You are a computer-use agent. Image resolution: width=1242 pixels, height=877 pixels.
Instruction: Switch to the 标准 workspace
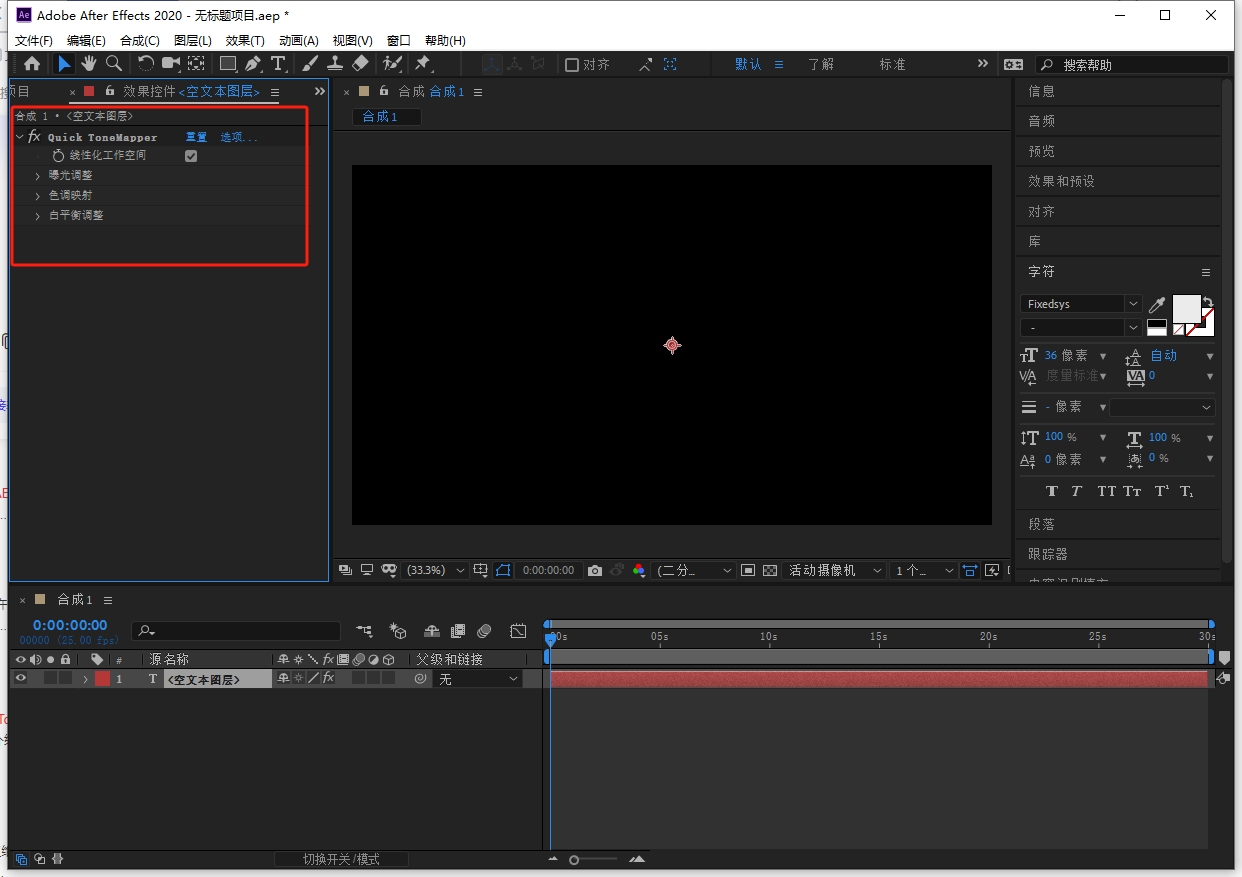coord(893,64)
